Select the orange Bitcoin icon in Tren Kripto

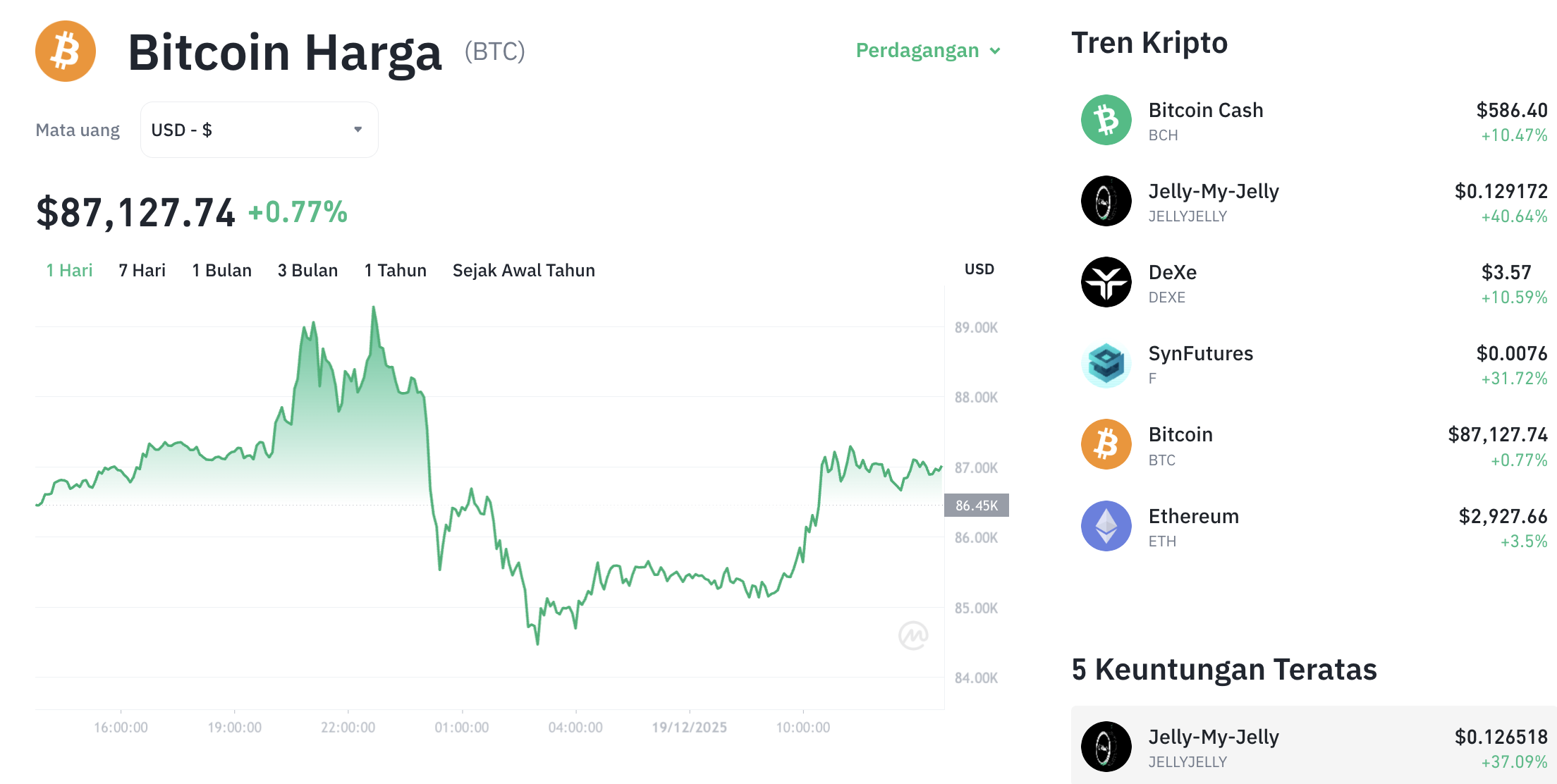(x=1105, y=444)
